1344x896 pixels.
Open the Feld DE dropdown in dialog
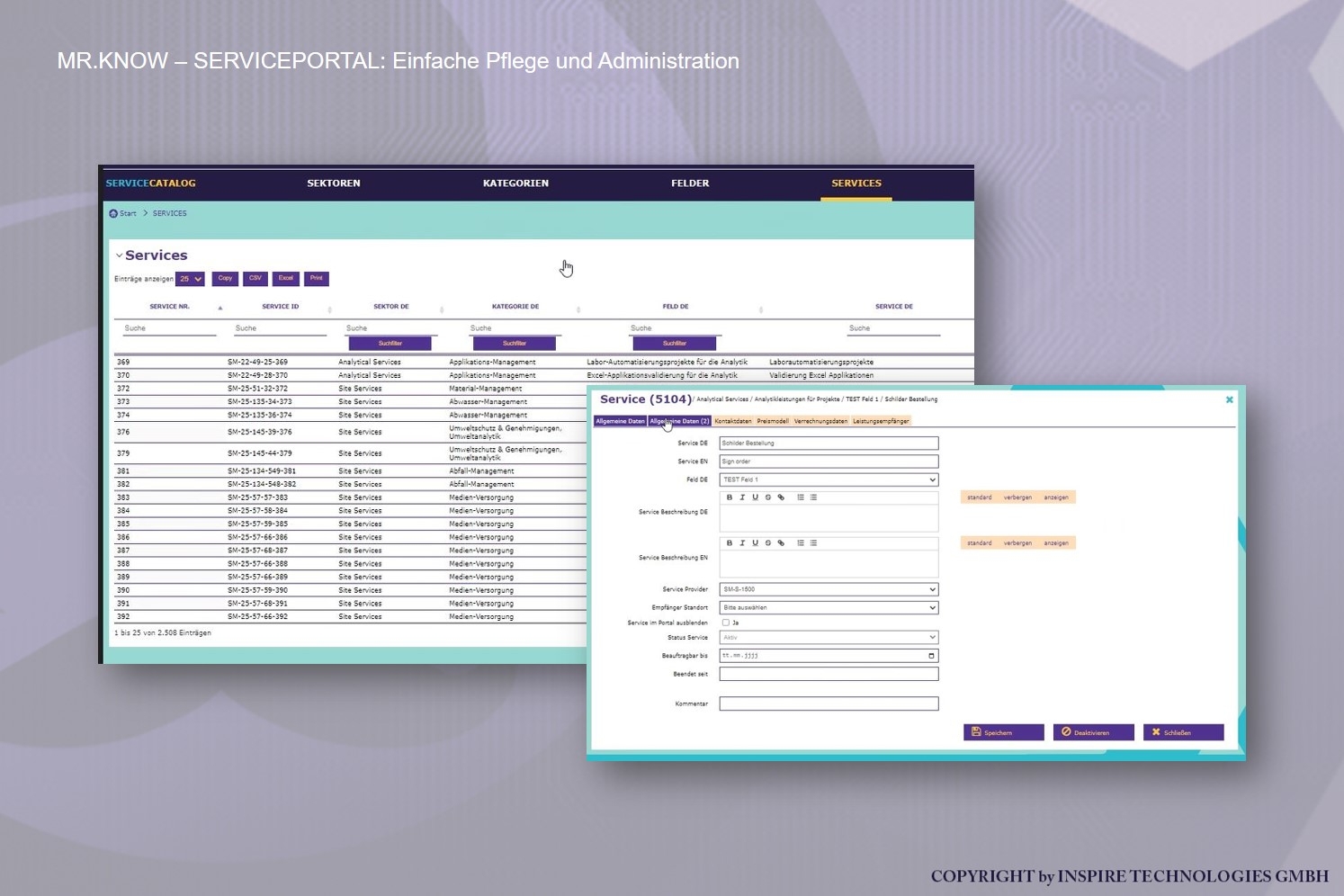click(x=829, y=479)
